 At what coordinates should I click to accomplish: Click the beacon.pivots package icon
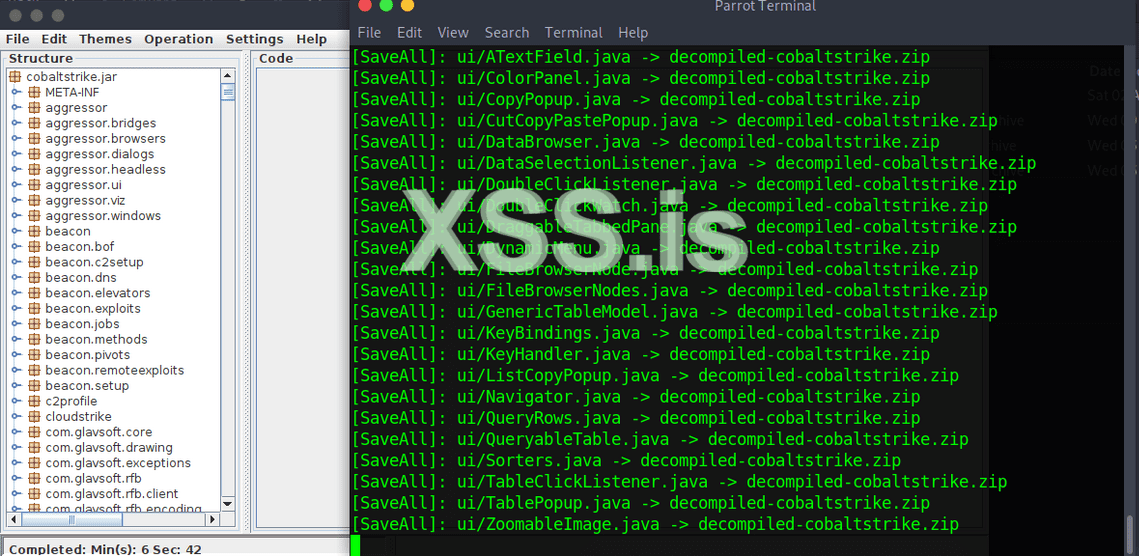pos(33,355)
